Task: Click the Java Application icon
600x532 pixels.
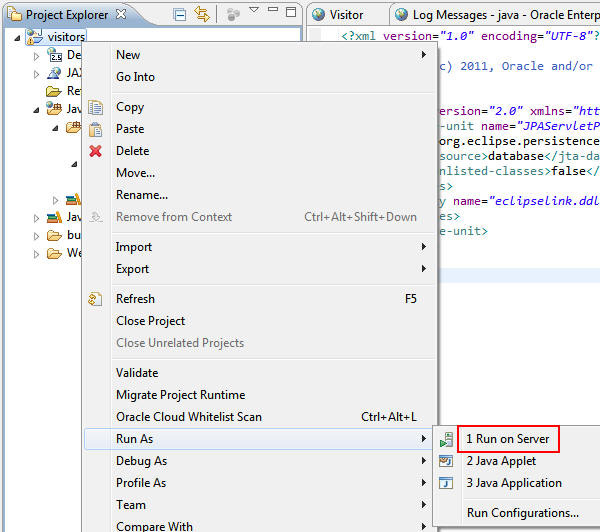Action: [446, 483]
